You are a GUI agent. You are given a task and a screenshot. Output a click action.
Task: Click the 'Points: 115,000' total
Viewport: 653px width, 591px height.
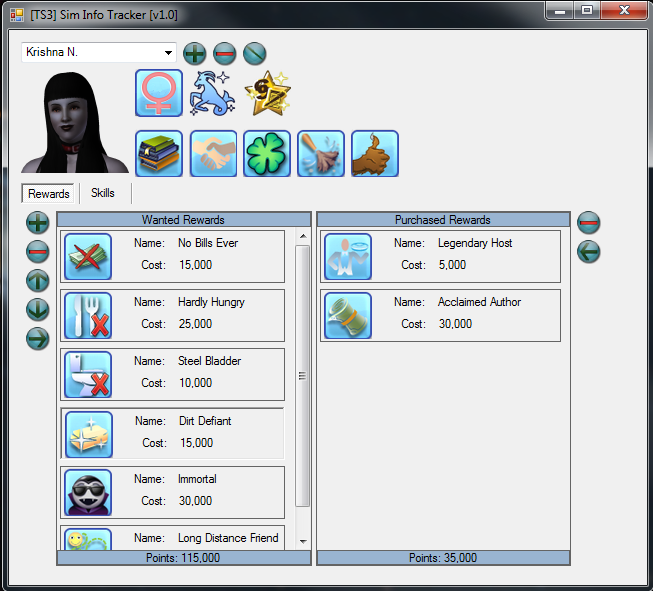click(183, 558)
